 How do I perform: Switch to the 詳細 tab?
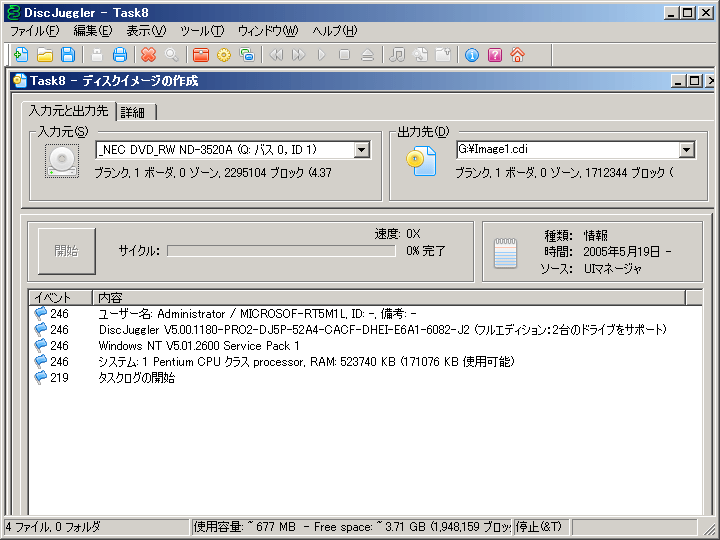(137, 112)
